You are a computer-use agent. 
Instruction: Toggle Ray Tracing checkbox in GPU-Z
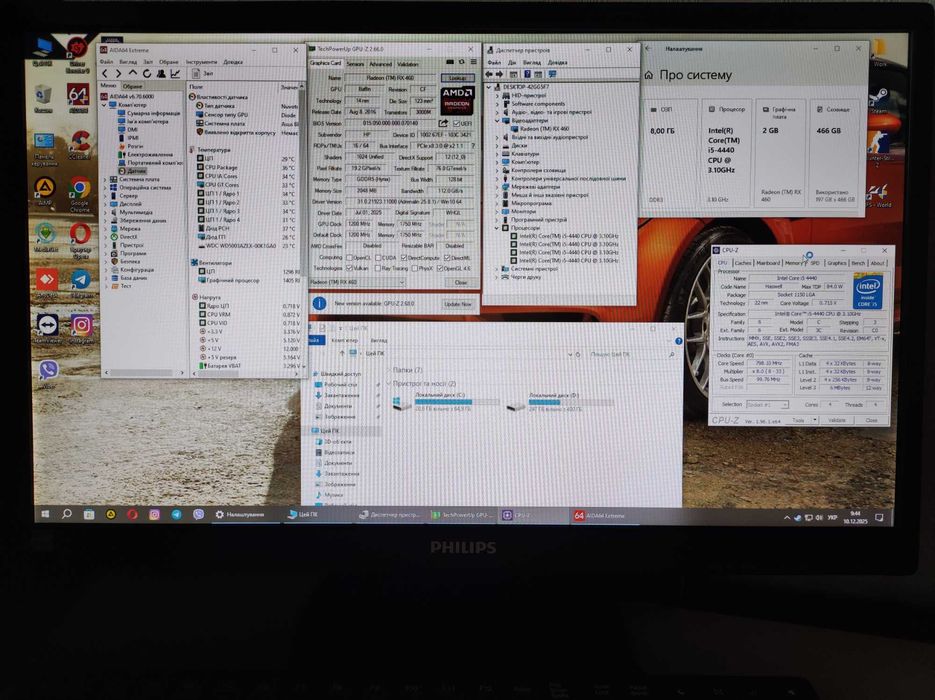point(377,268)
